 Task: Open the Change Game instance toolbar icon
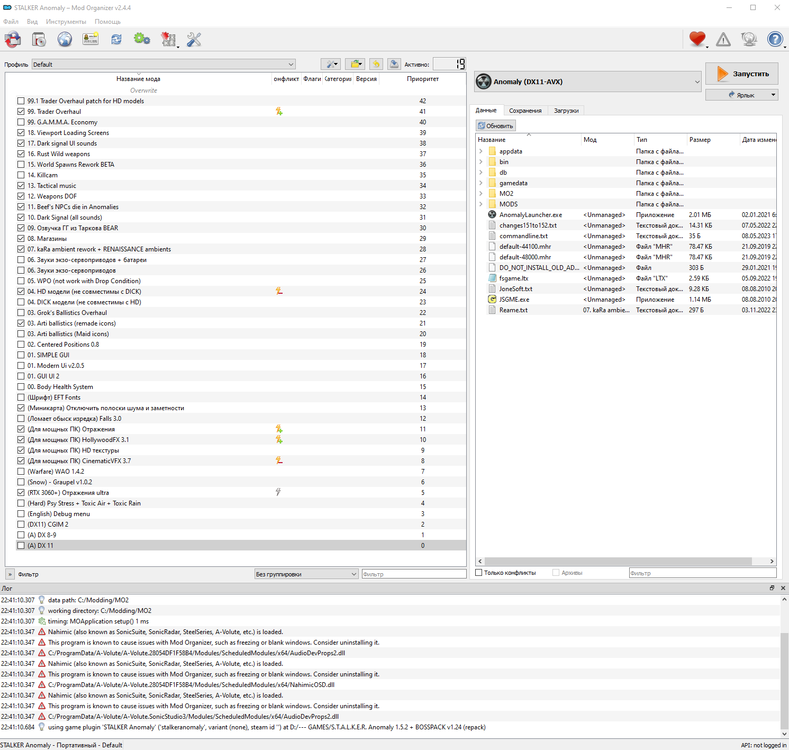pyautogui.click(x=13, y=39)
